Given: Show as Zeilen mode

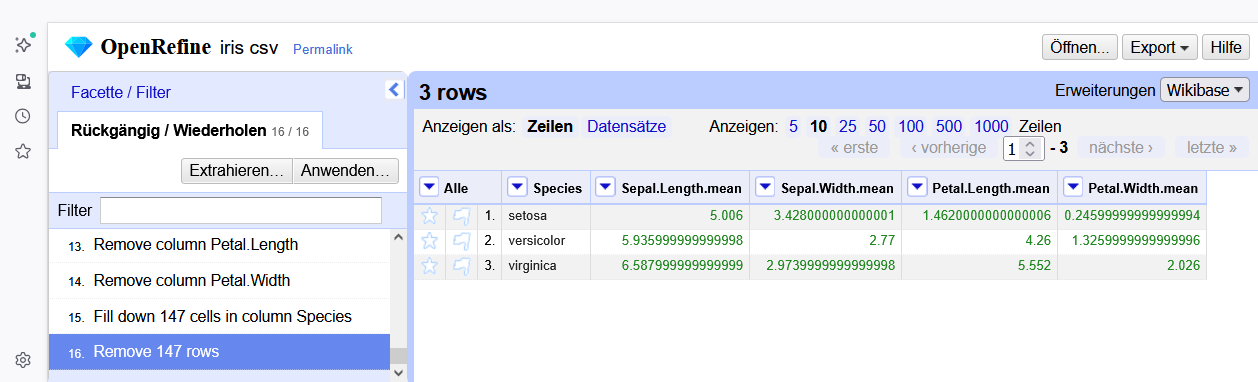Looking at the screenshot, I should point(550,126).
